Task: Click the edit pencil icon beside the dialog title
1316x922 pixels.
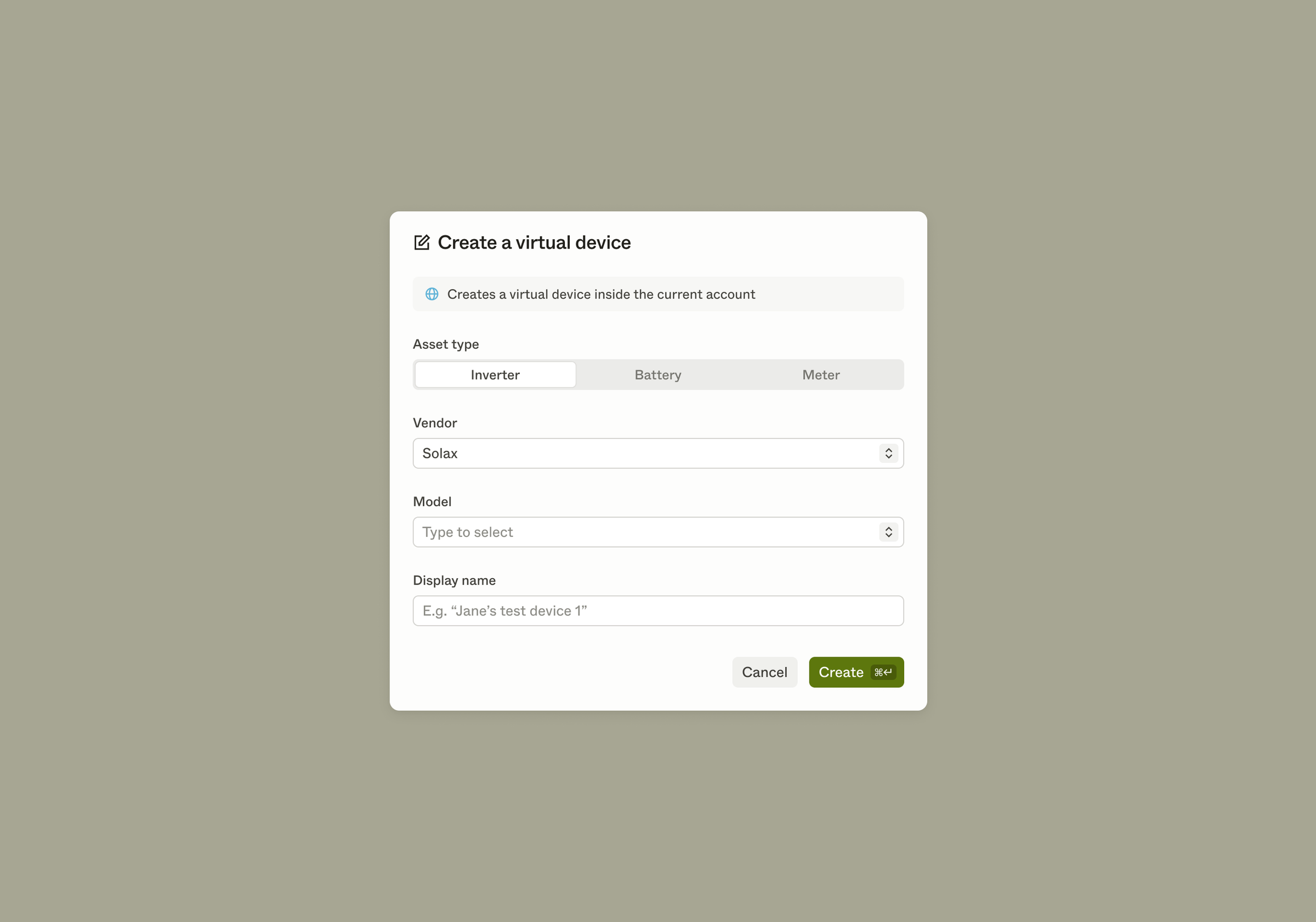Action: tap(422, 242)
